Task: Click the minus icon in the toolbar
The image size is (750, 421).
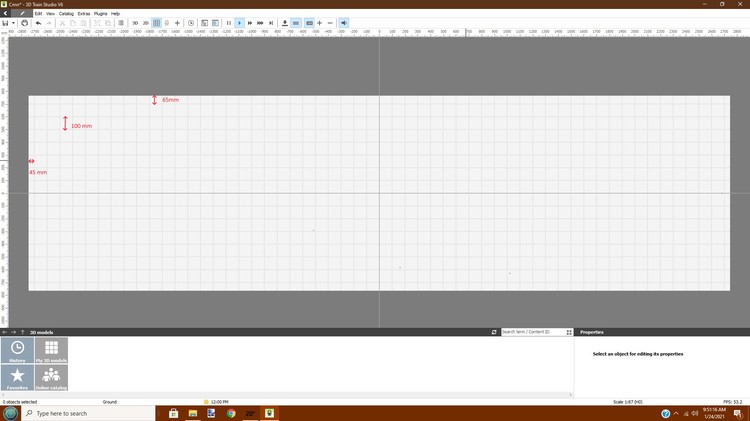Action: [330, 23]
